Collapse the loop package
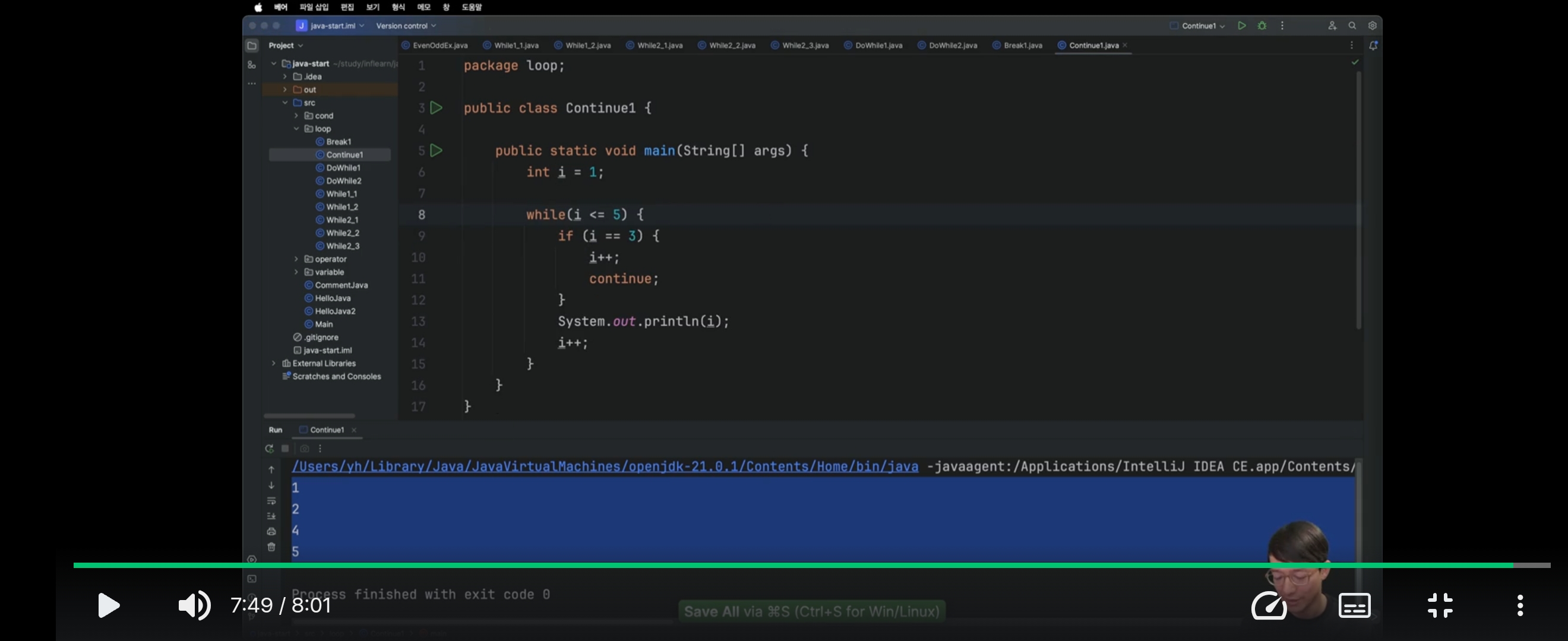This screenshot has height=641, width=1568. click(x=296, y=129)
